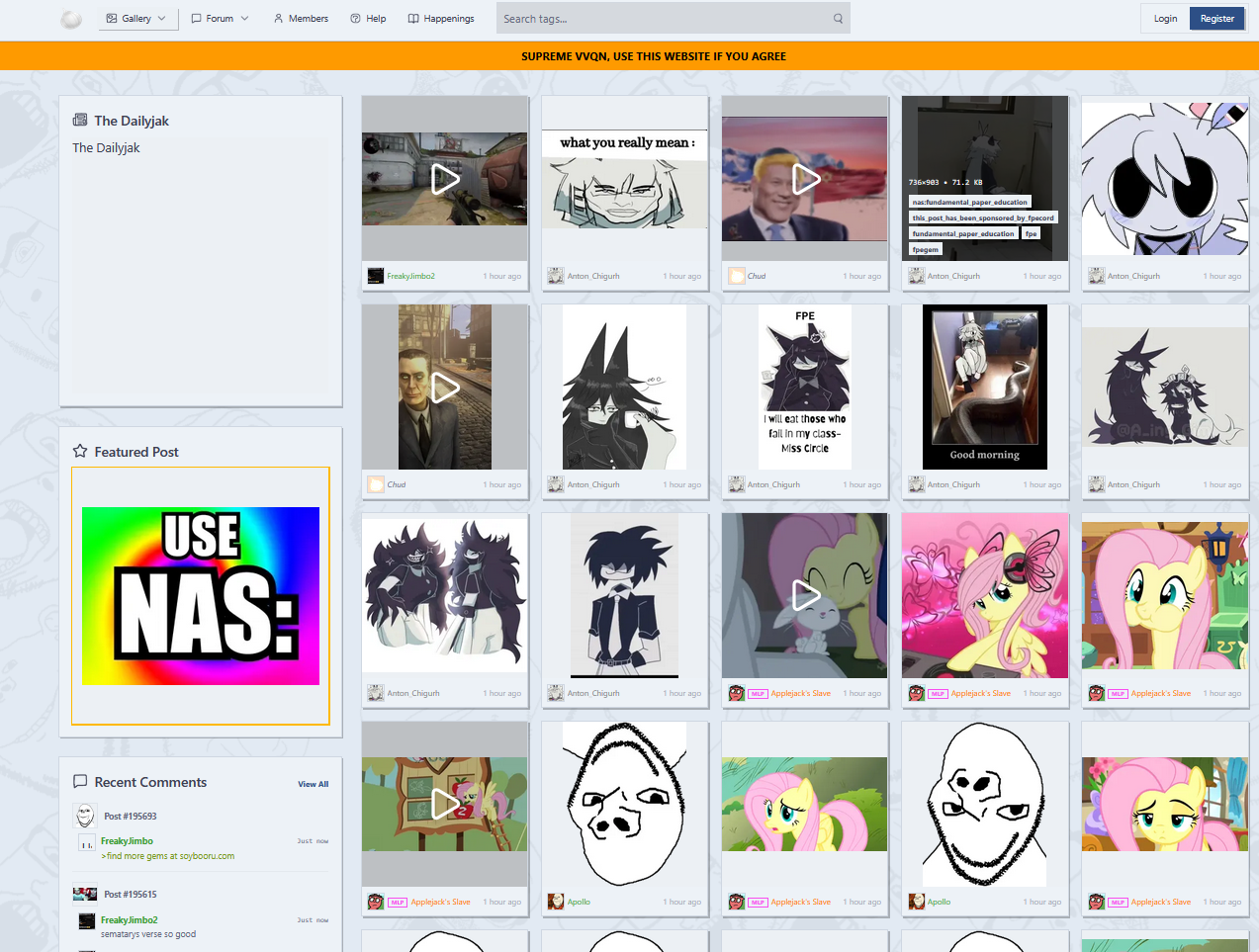Play the pony signboard video
This screenshot has width=1259, height=952.
[445, 805]
